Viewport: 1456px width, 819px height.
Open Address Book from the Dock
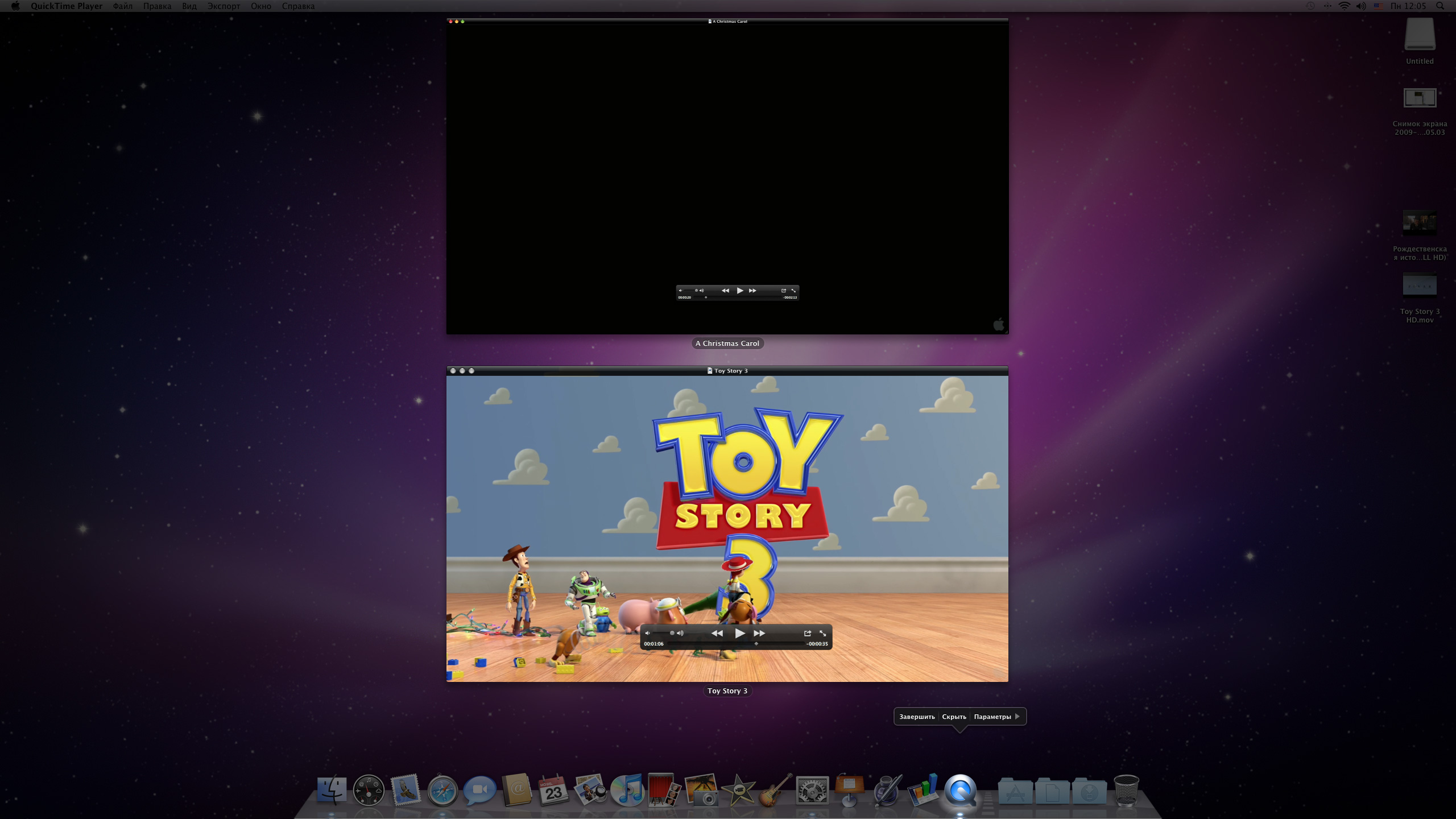coord(516,789)
